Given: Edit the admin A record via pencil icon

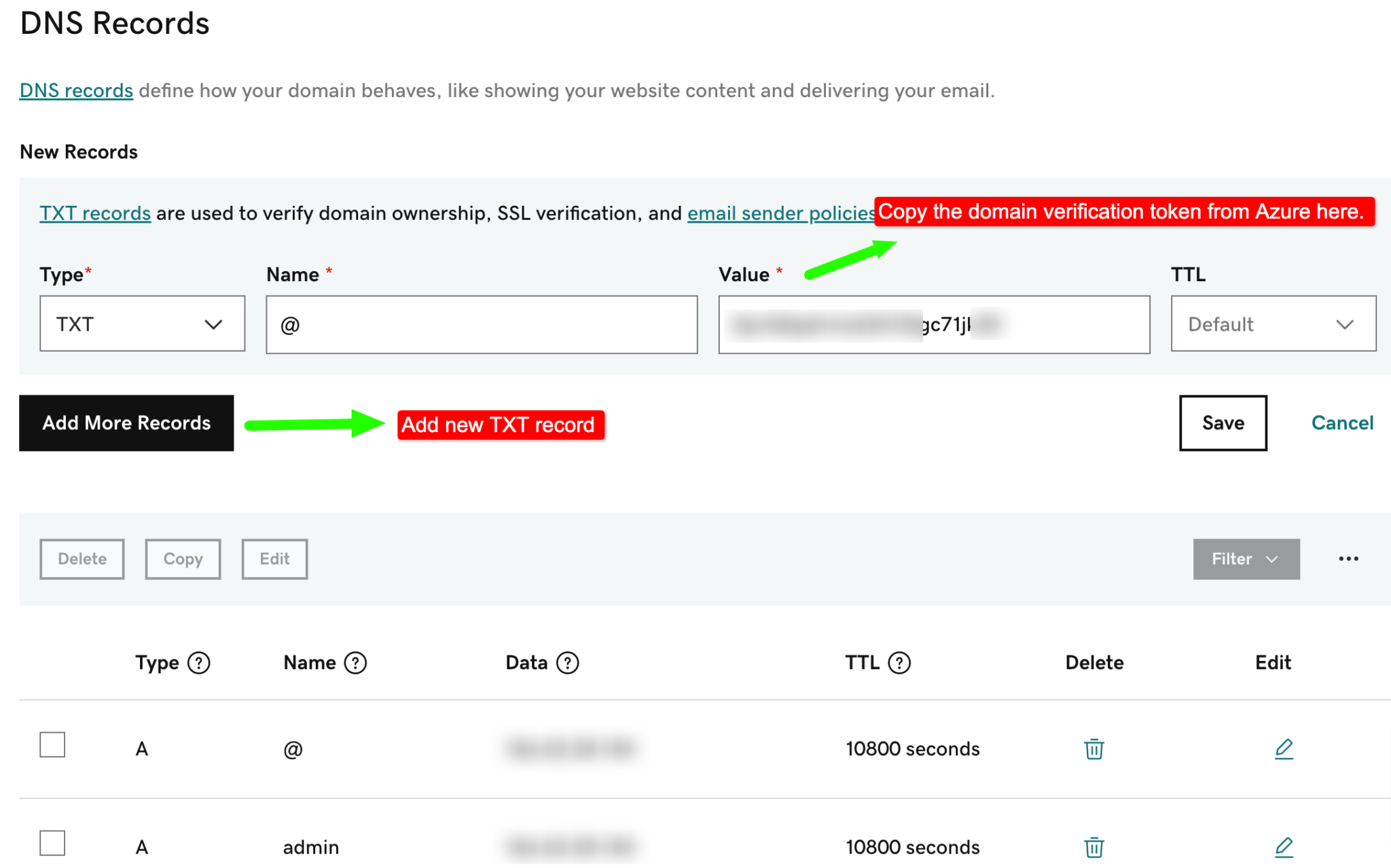Looking at the screenshot, I should 1284,846.
